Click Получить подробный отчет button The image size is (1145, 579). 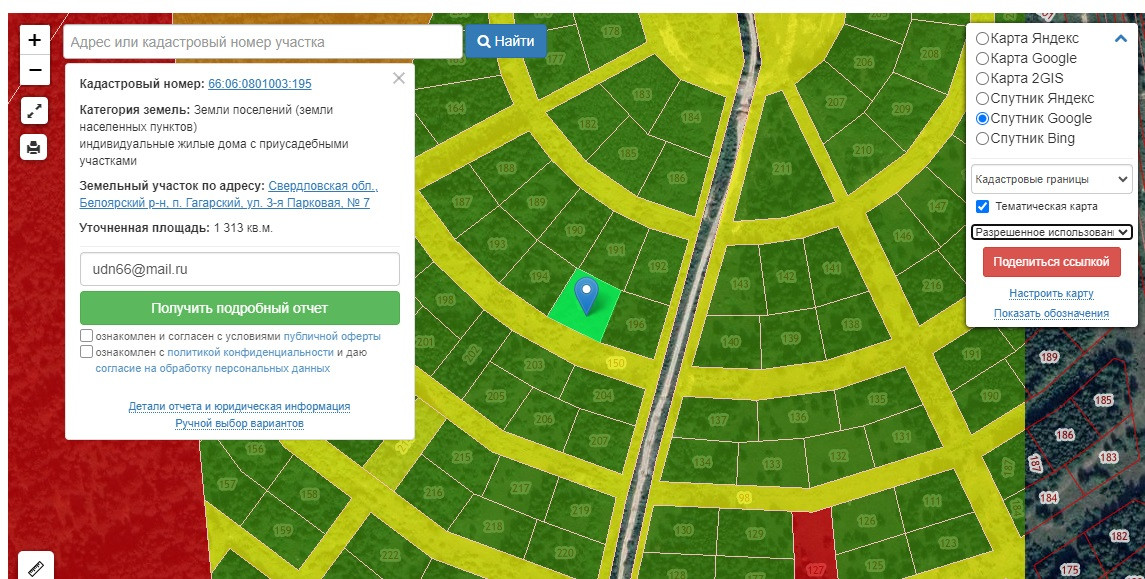click(240, 308)
